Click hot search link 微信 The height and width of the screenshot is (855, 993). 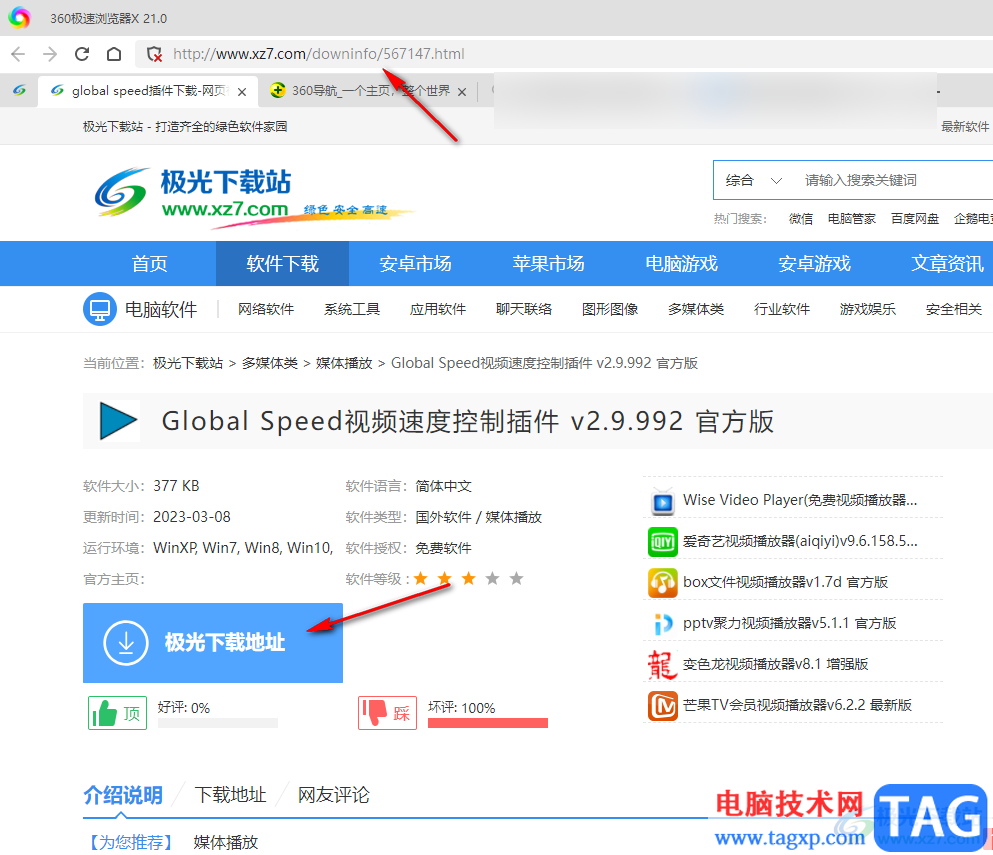(800, 218)
